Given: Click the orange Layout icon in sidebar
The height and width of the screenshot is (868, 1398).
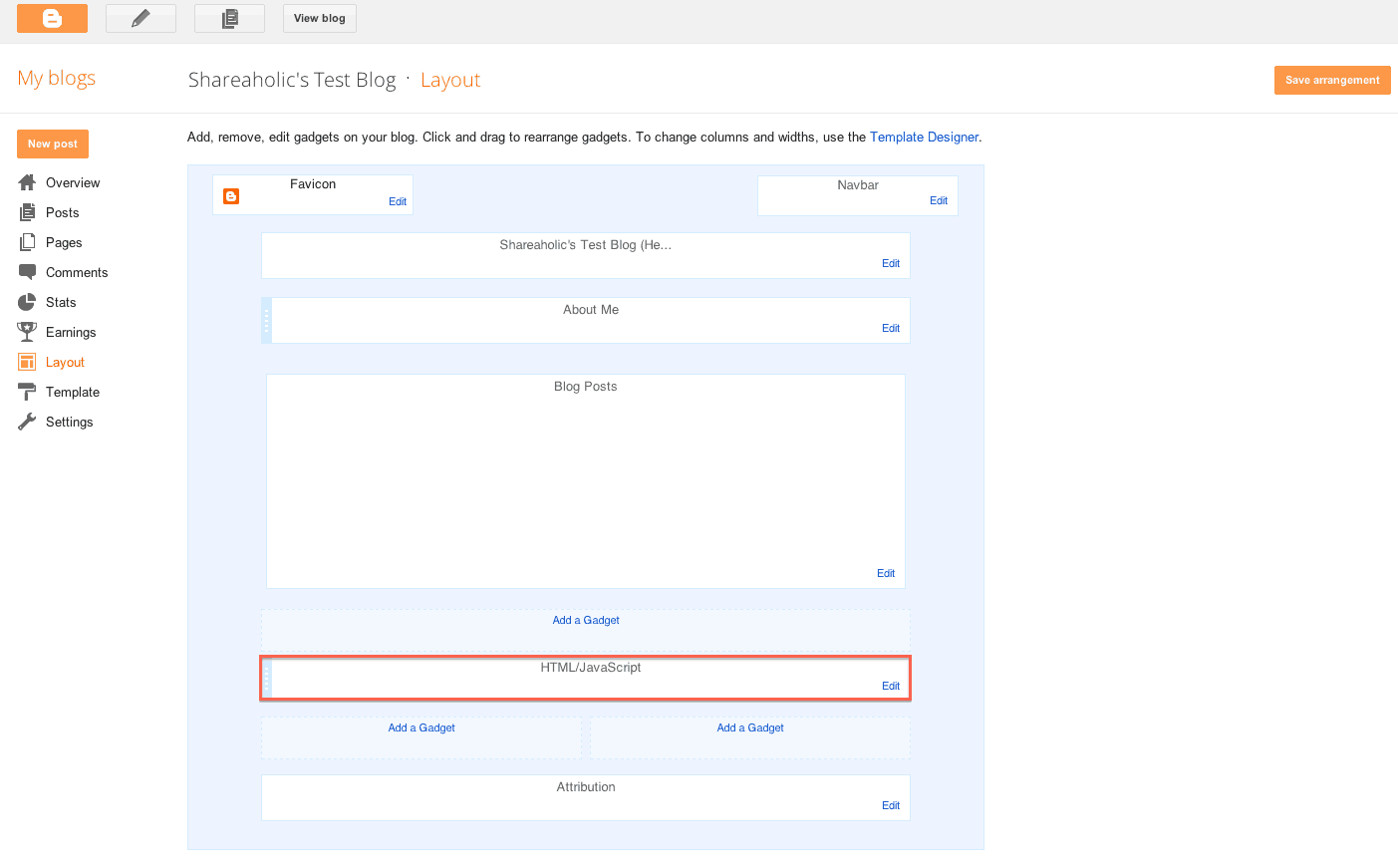Looking at the screenshot, I should (27, 362).
